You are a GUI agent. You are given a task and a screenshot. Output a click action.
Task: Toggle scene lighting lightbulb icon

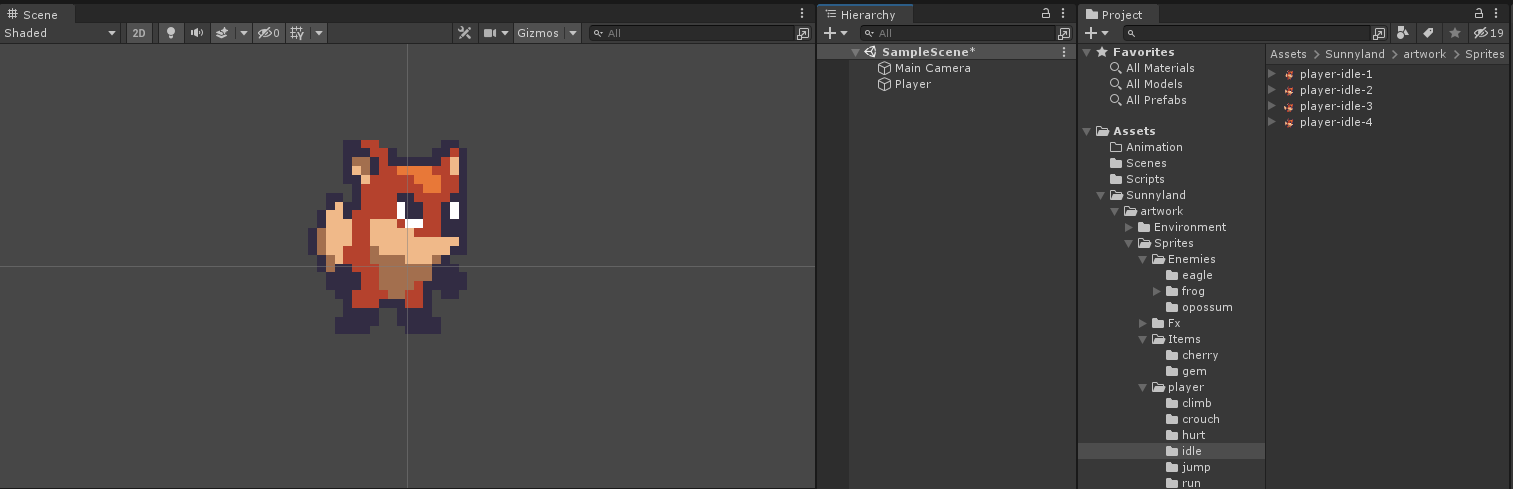click(x=171, y=33)
